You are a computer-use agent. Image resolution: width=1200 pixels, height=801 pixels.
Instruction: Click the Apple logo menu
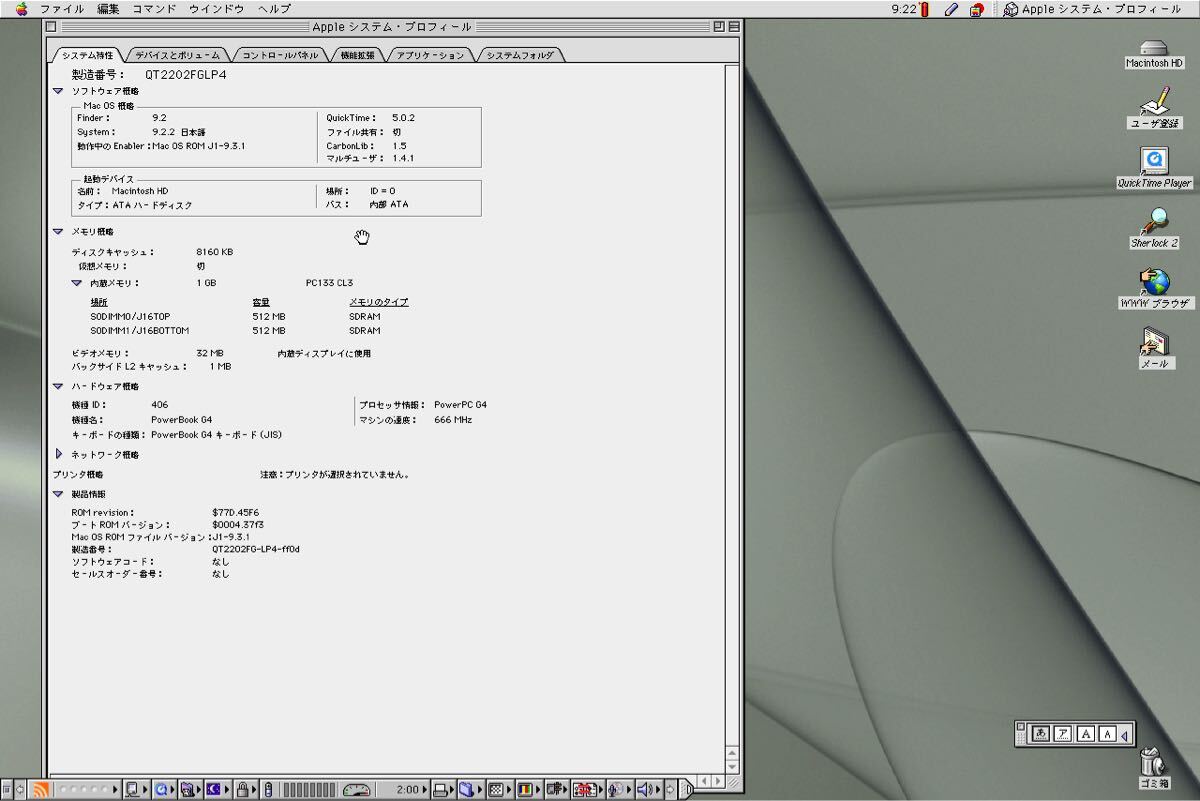click(21, 9)
